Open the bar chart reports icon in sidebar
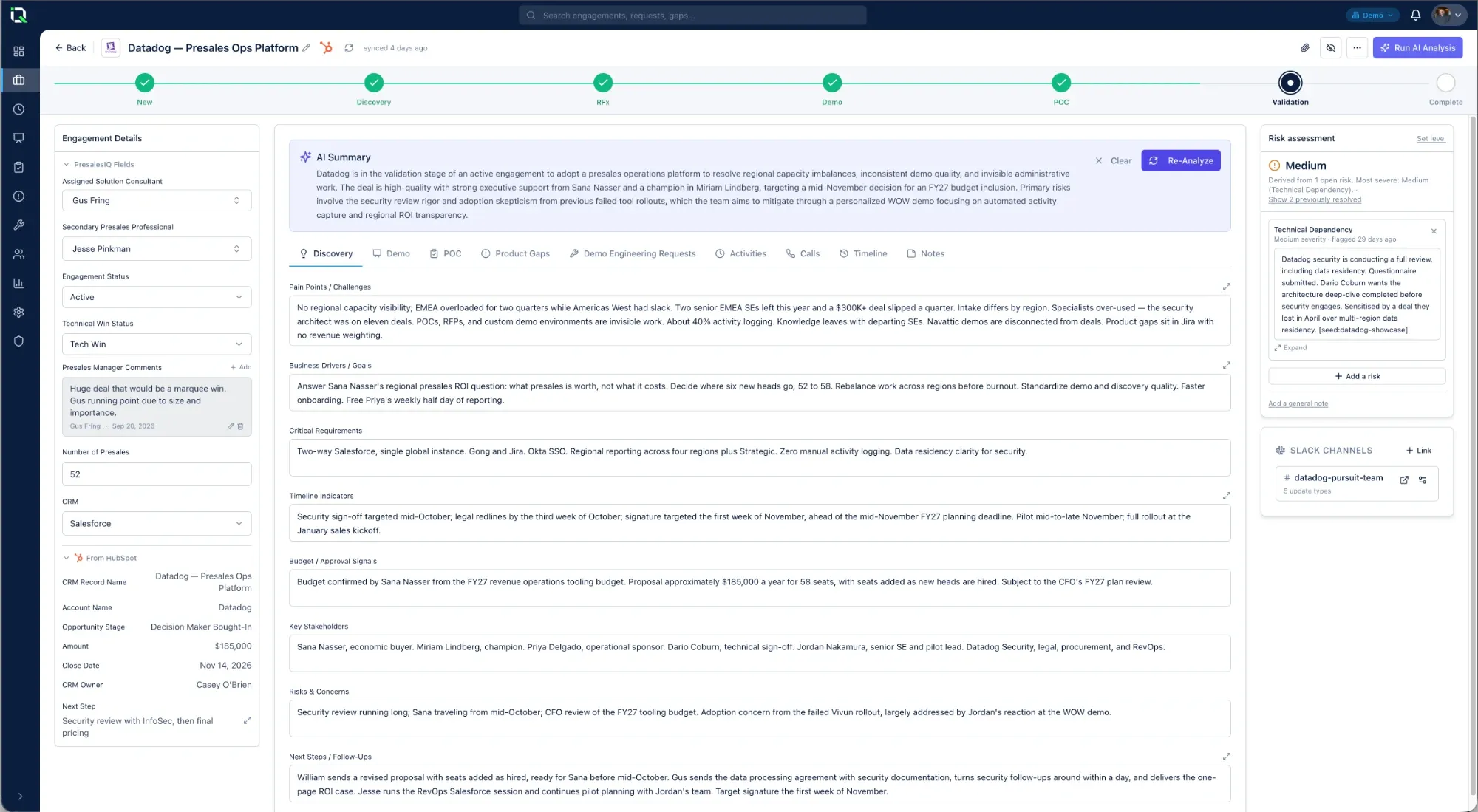The width and height of the screenshot is (1478, 812). click(19, 283)
